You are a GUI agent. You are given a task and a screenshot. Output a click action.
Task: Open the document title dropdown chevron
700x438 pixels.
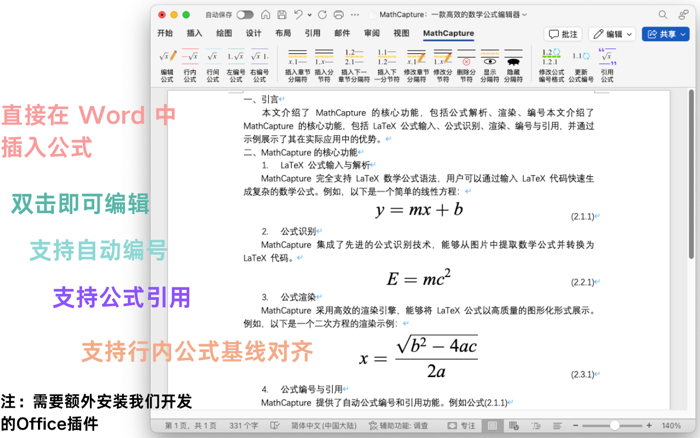[x=525, y=15]
